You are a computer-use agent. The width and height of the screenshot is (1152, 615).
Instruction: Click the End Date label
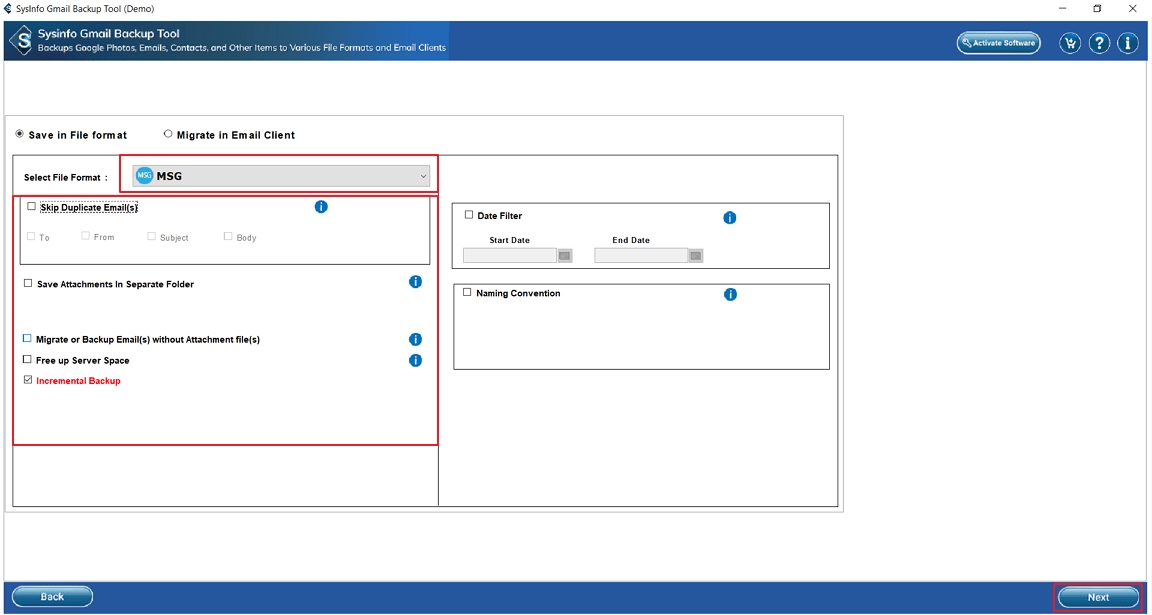631,240
